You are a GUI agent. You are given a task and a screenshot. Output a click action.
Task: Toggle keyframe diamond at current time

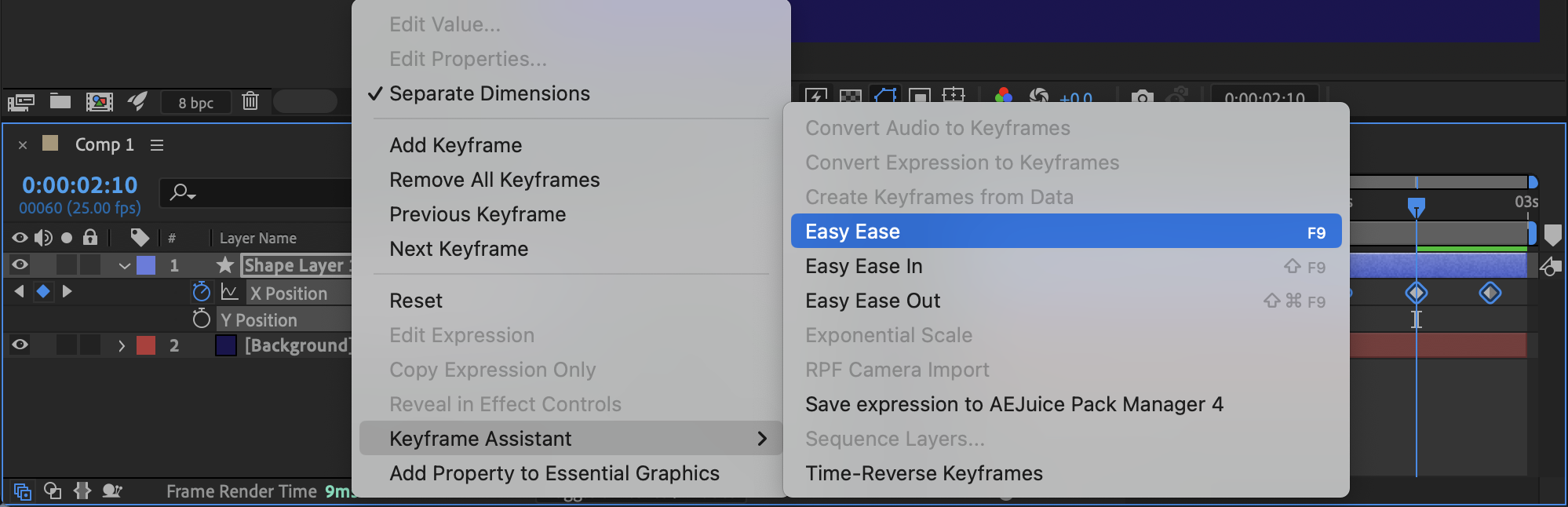pos(43,291)
